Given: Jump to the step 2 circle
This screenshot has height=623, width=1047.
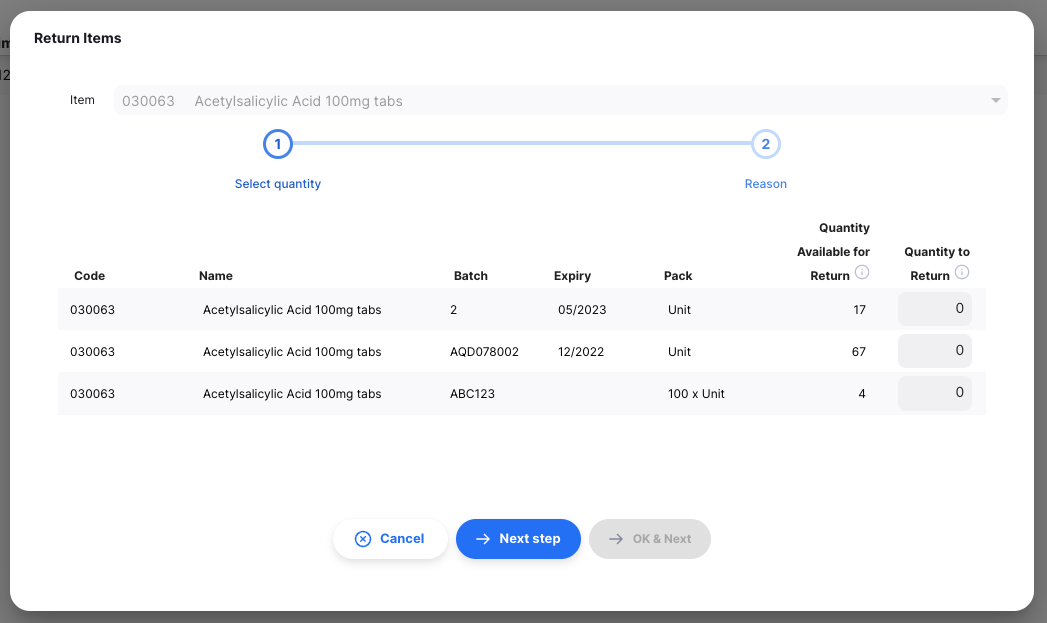Looking at the screenshot, I should click(765, 145).
